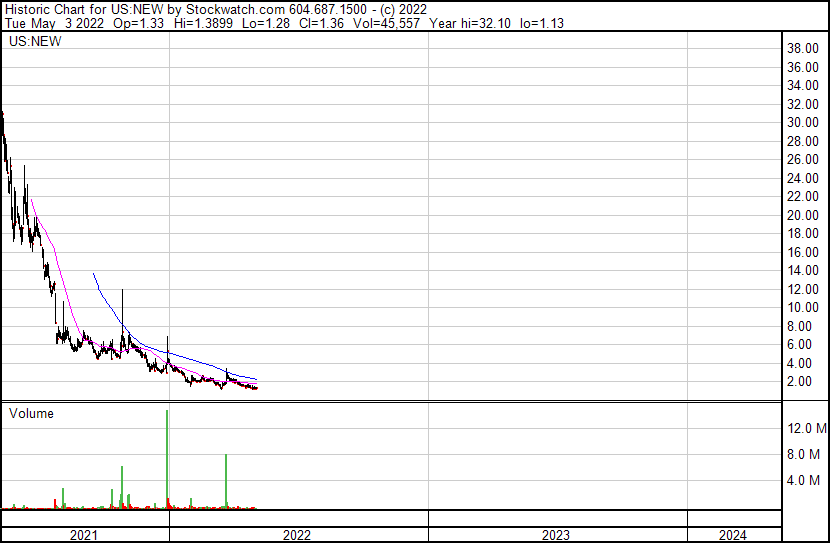Select the 2022 year label on the timeline
Screen dimensions: 830x543
pyautogui.click(x=297, y=535)
